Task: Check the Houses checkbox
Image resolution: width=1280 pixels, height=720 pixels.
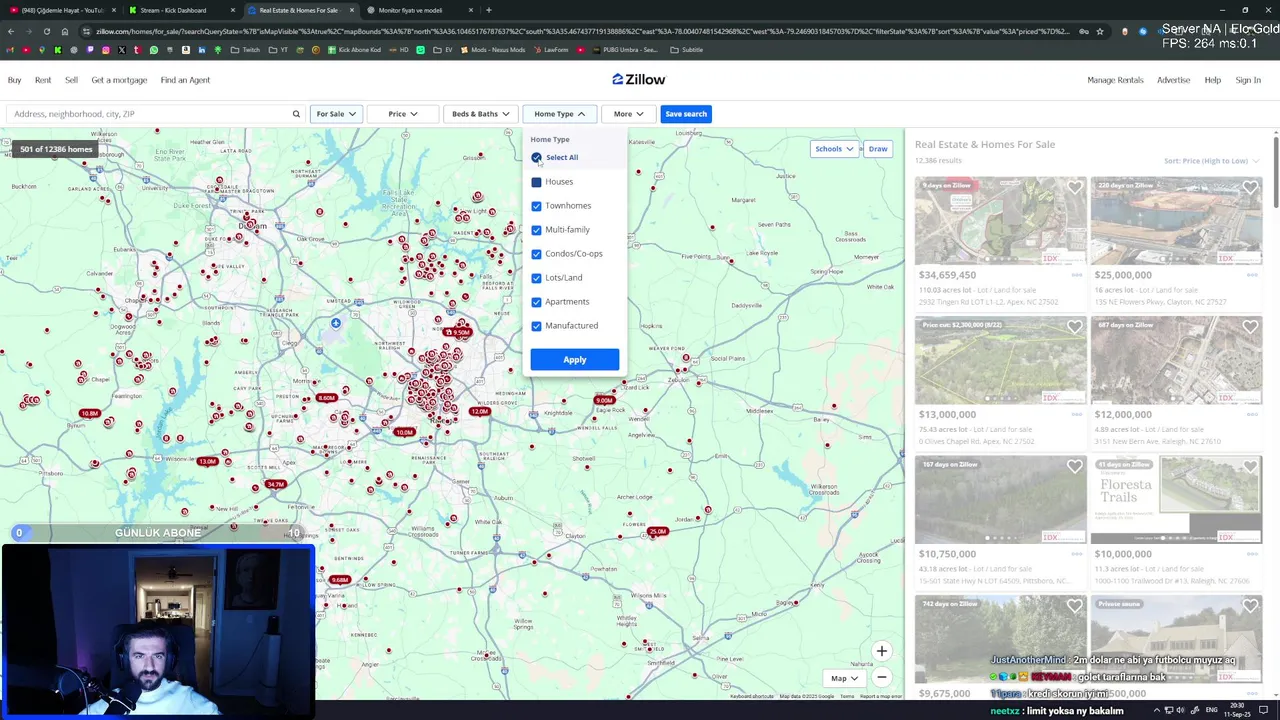Action: click(x=537, y=182)
